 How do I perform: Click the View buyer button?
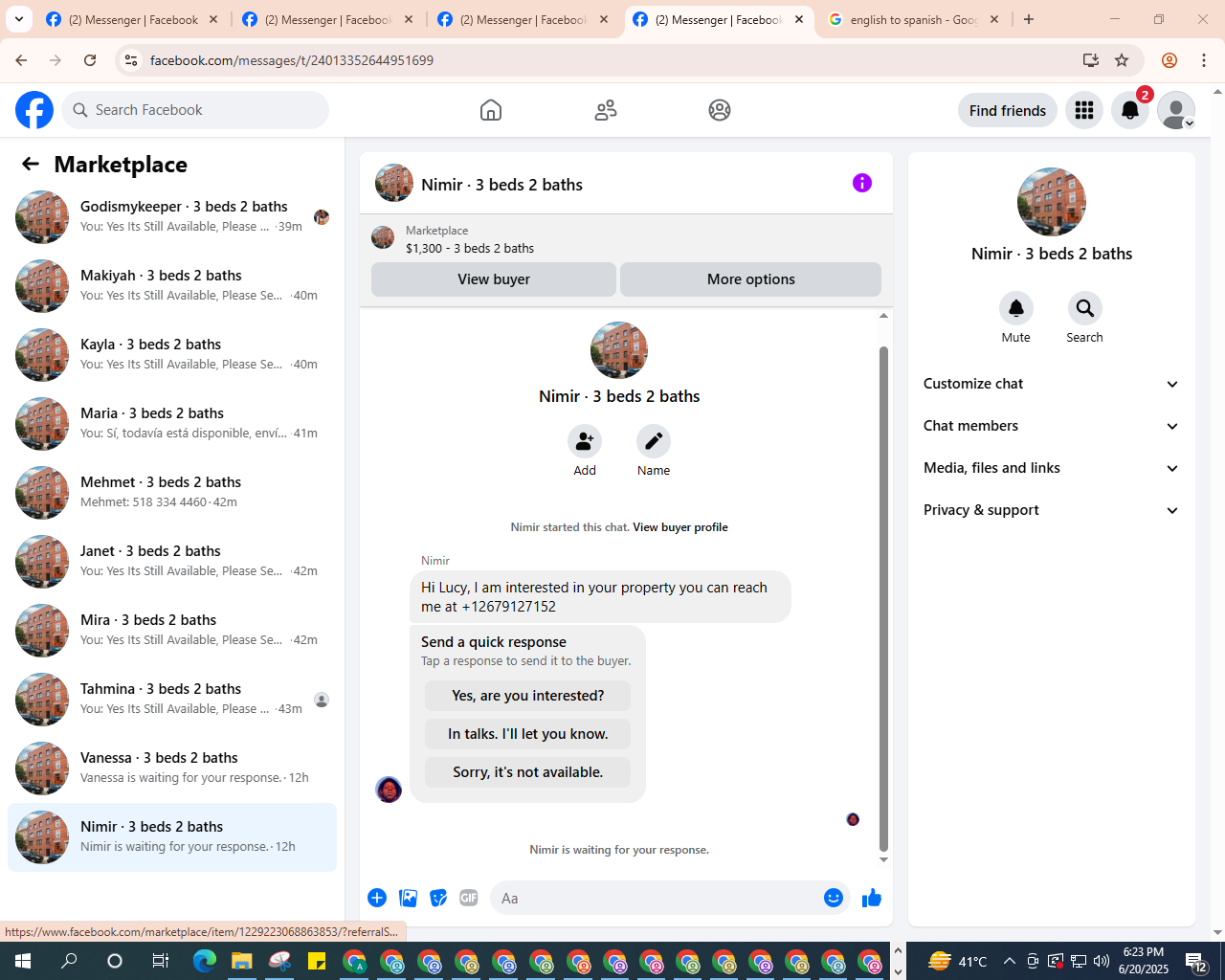click(x=494, y=279)
